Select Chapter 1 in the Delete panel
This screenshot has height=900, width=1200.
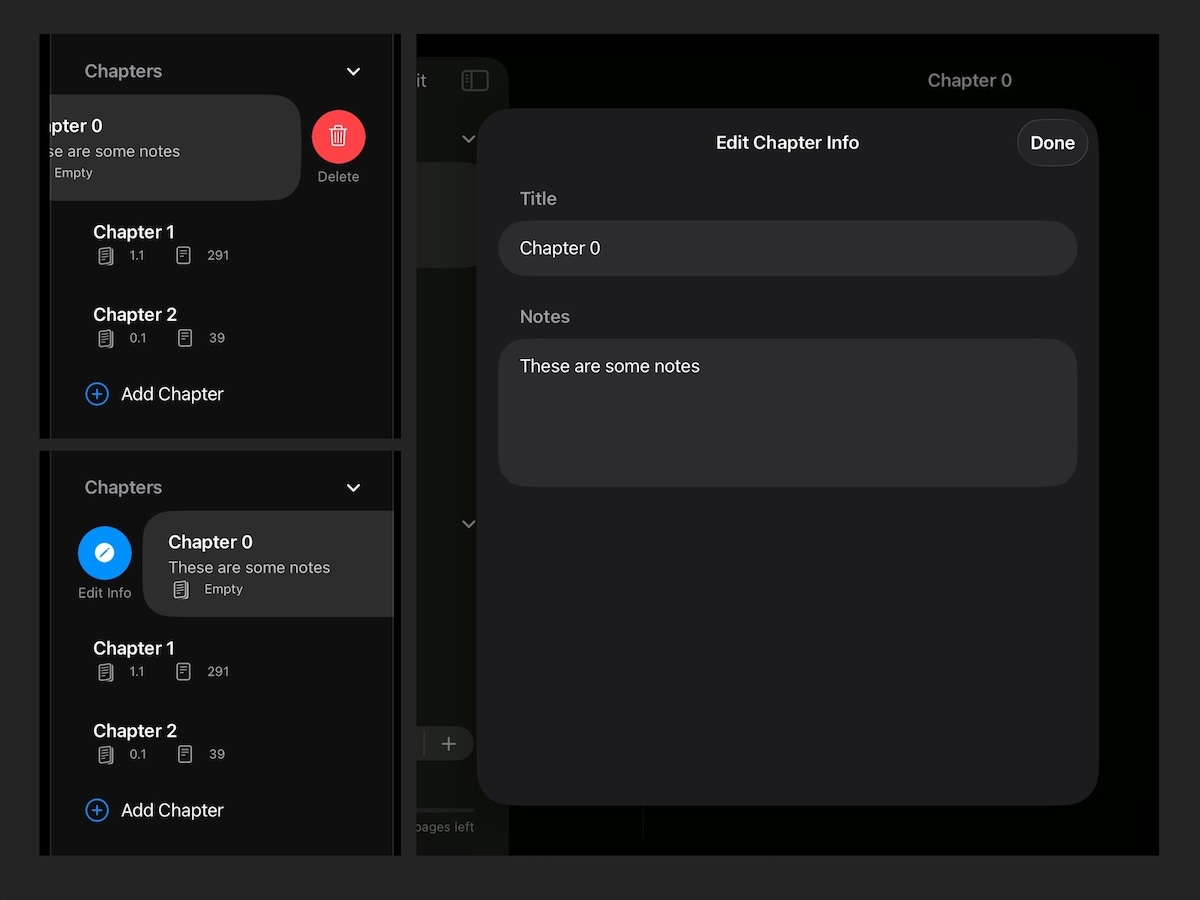coord(134,232)
